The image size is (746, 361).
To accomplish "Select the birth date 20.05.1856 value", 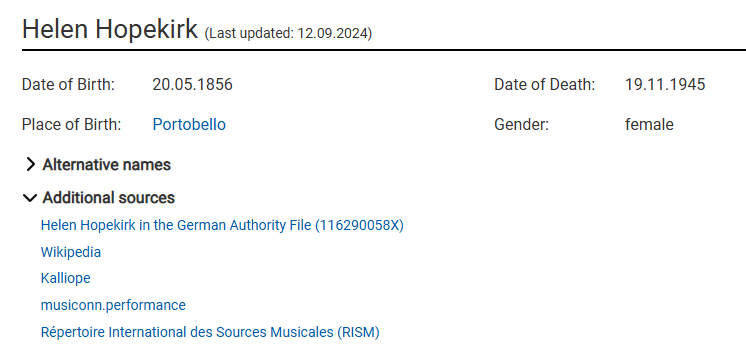I will [x=192, y=85].
